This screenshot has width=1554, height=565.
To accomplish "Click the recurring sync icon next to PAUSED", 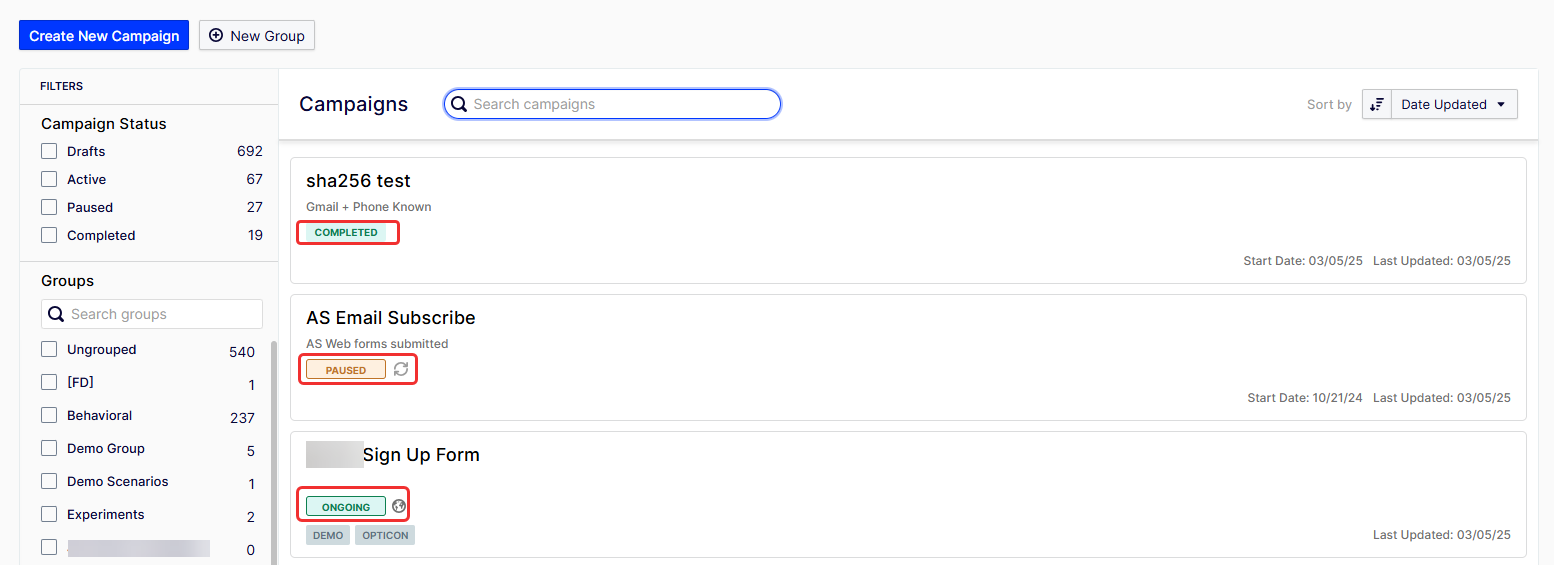I will click(401, 369).
